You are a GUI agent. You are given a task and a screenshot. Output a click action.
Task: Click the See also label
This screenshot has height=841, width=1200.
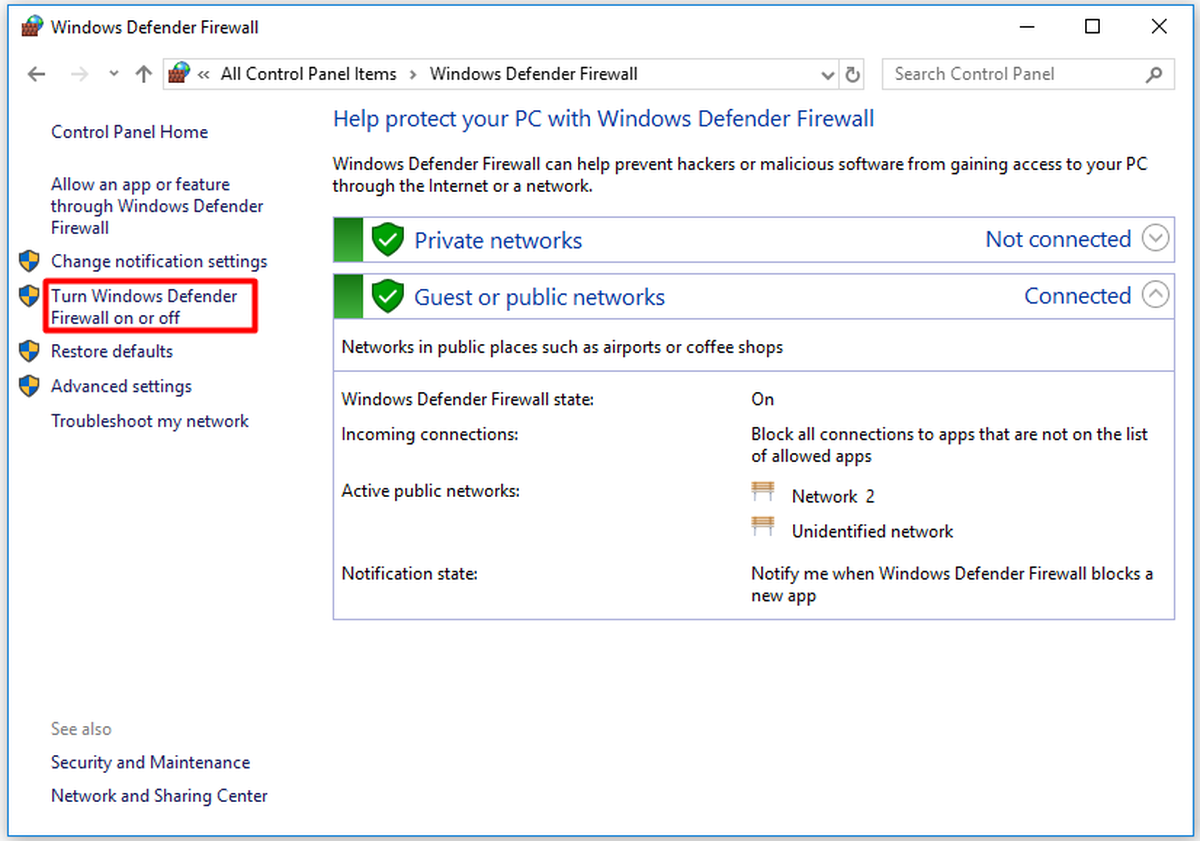click(82, 729)
